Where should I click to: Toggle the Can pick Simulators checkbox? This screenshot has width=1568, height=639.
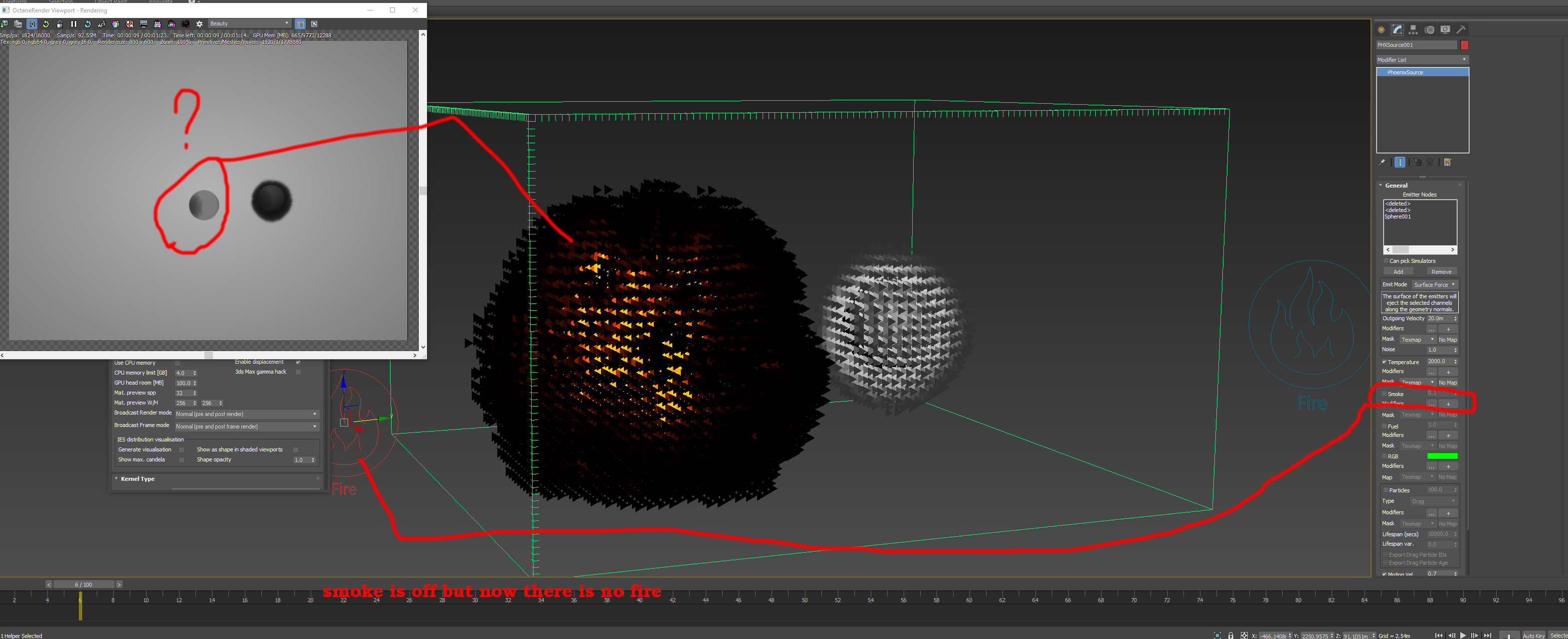coord(1385,260)
